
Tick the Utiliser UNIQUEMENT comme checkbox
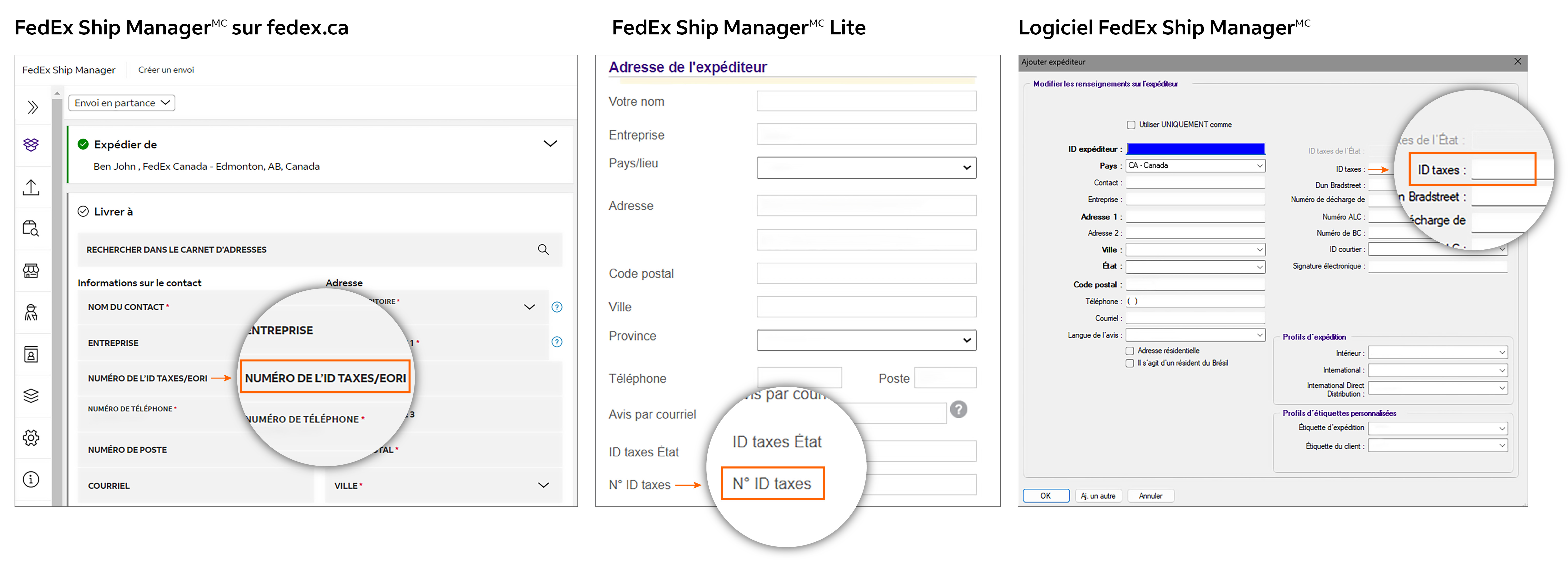click(1131, 125)
